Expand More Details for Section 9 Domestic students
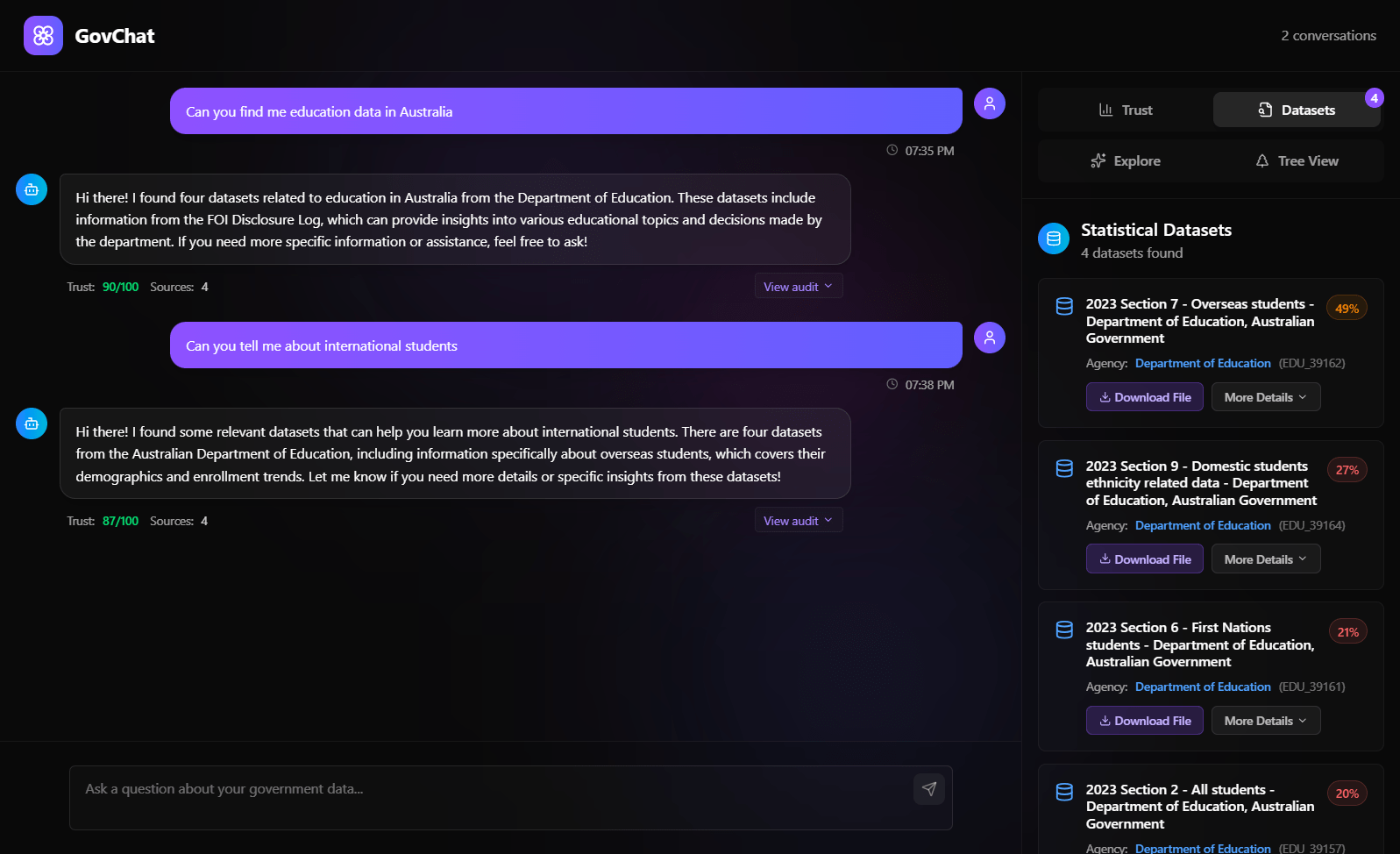The width and height of the screenshot is (1400, 854). coord(1265,559)
